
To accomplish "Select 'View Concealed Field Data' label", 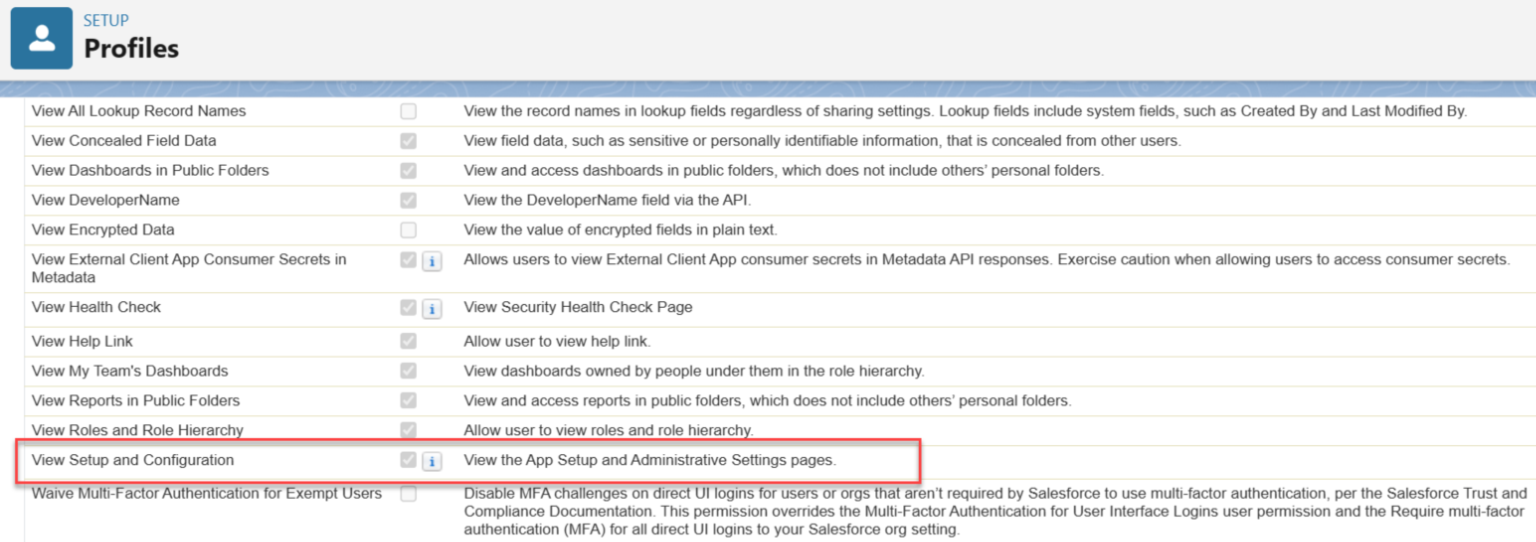I will coord(124,141).
